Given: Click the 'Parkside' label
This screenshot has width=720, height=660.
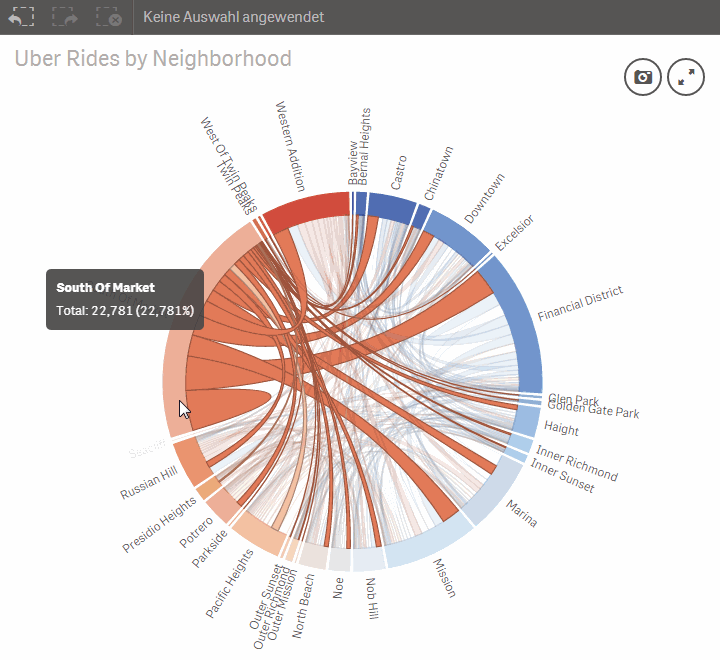Looking at the screenshot, I should coord(209,548).
